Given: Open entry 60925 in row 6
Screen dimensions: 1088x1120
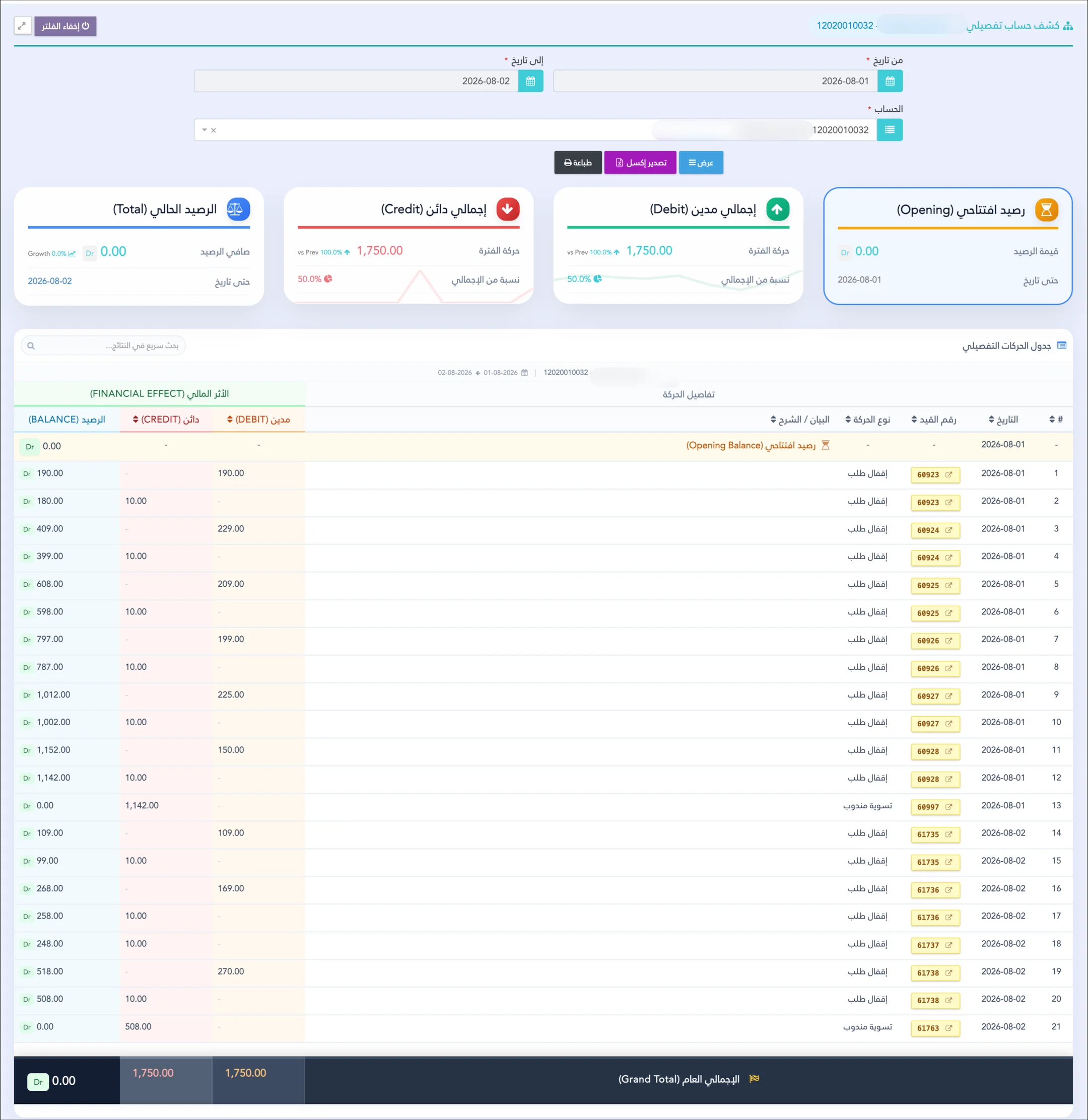Looking at the screenshot, I should tap(935, 613).
